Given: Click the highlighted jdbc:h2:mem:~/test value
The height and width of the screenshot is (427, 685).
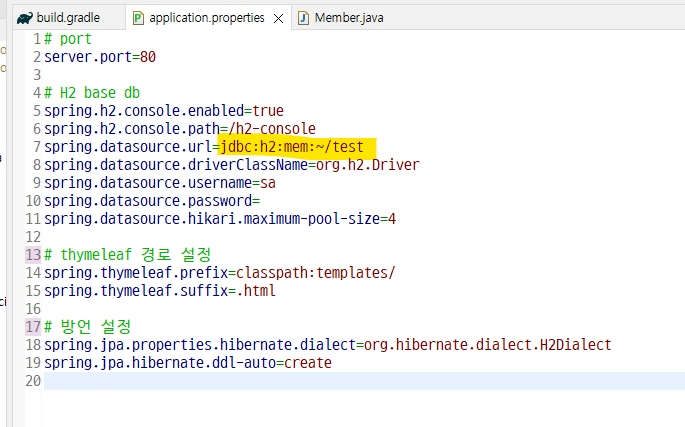Looking at the screenshot, I should (292, 147).
